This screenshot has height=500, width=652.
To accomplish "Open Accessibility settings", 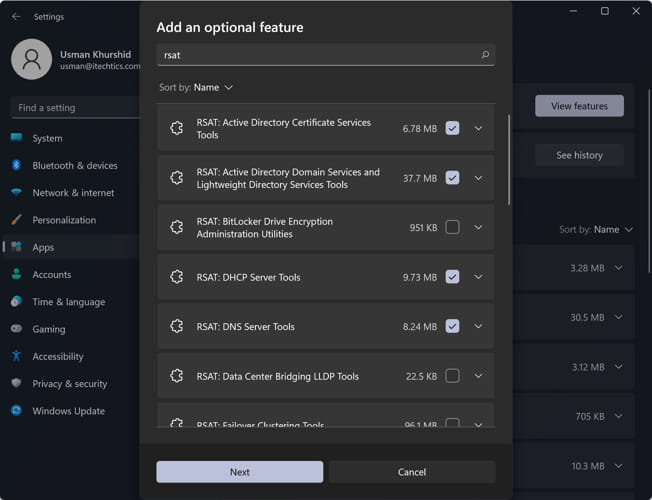I will click(x=71, y=356).
